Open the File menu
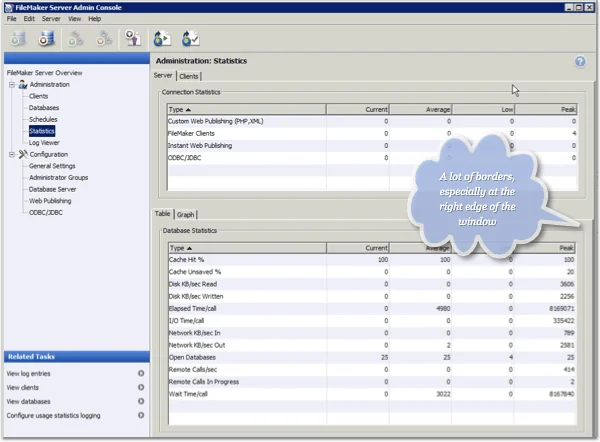 11,19
